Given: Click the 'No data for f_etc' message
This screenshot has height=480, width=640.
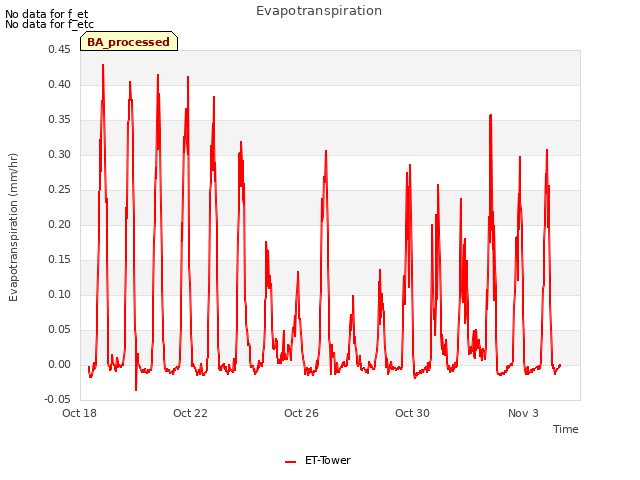Looking at the screenshot, I should coord(49,24).
